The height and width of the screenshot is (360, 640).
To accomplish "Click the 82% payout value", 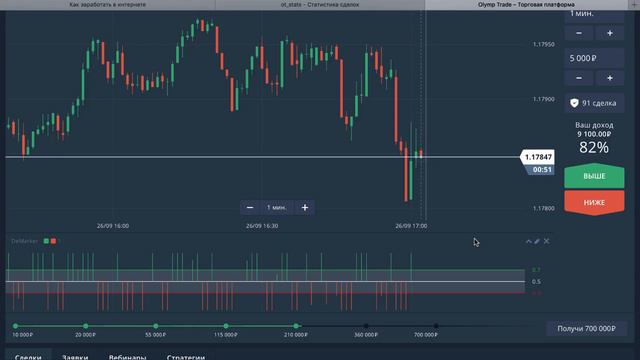I will pos(594,147).
